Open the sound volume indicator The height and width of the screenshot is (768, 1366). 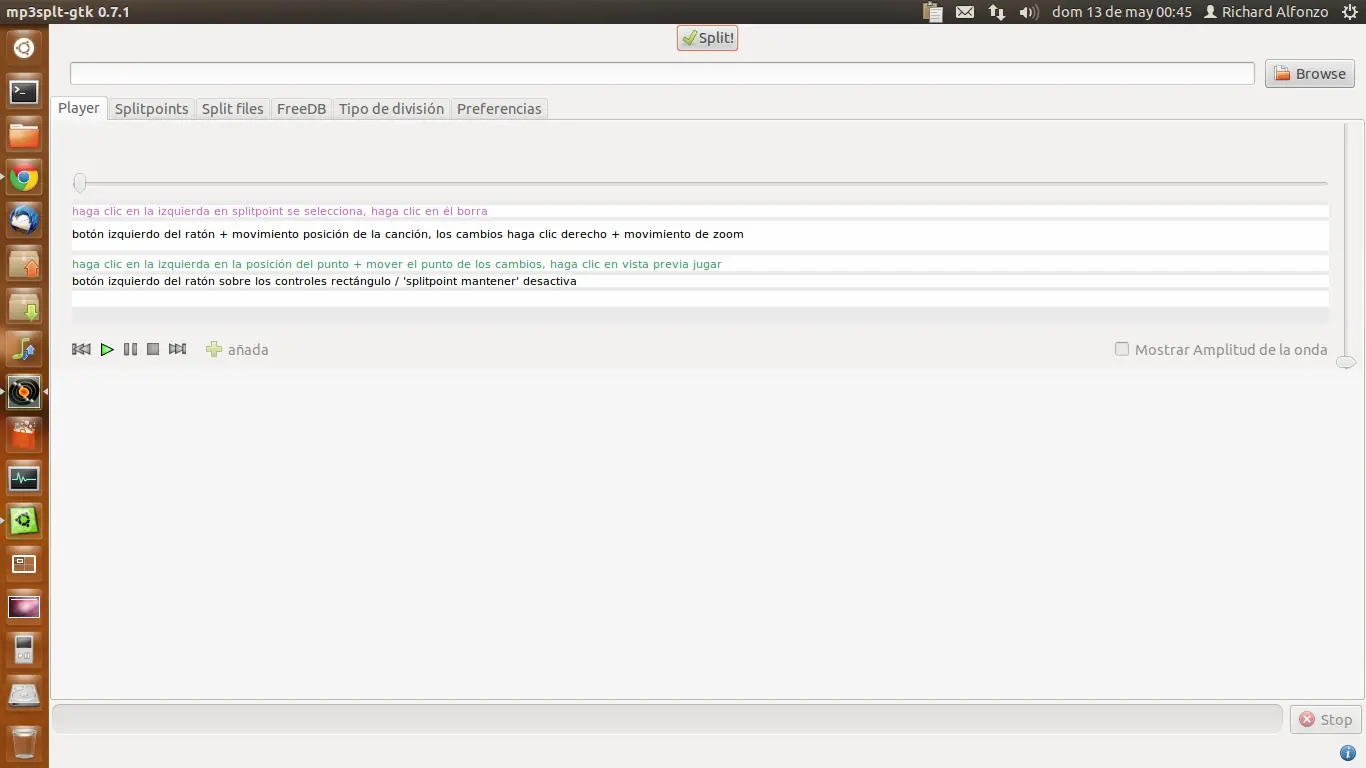tap(1029, 12)
